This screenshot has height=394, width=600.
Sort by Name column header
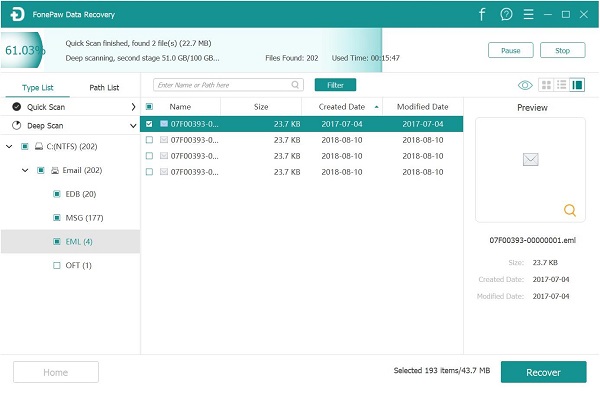tap(180, 107)
